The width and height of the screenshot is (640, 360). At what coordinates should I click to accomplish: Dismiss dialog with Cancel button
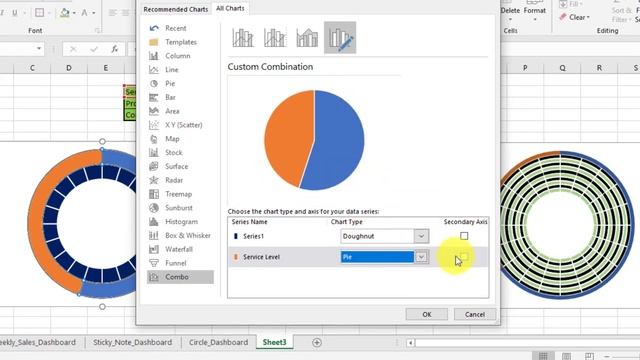tap(475, 314)
